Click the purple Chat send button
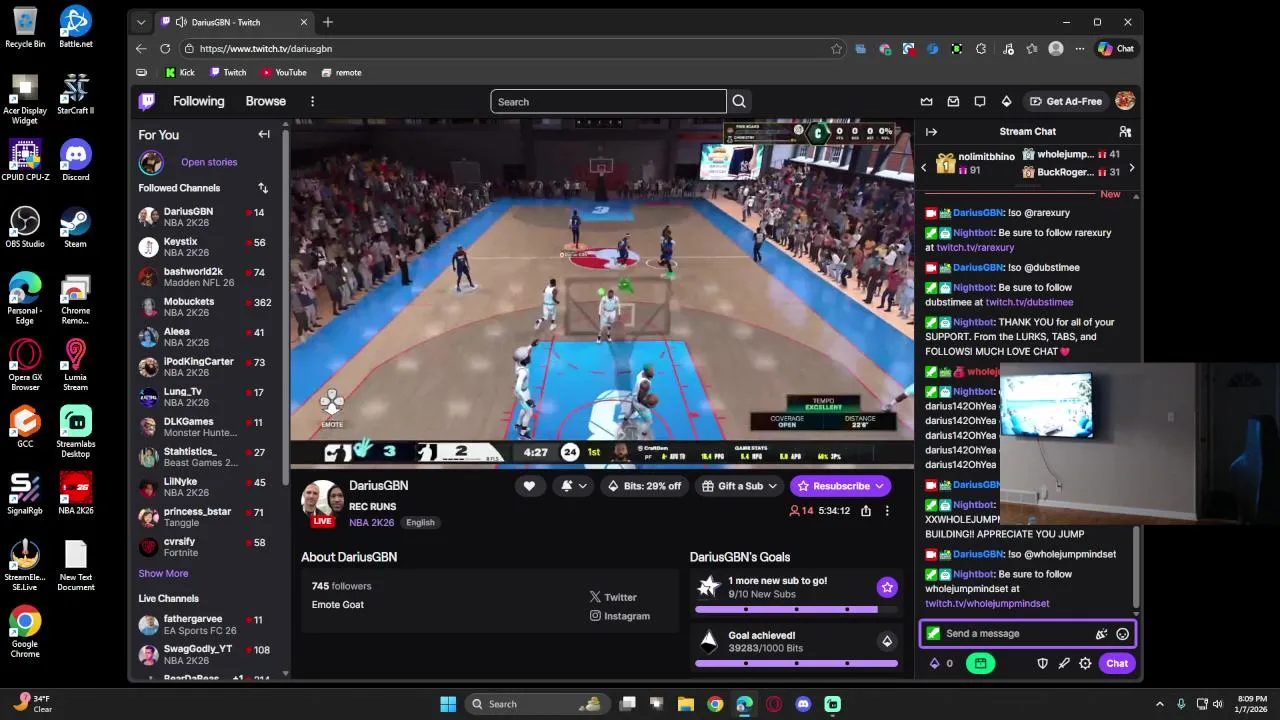Screen dimensions: 1280x720 pos(1117,663)
